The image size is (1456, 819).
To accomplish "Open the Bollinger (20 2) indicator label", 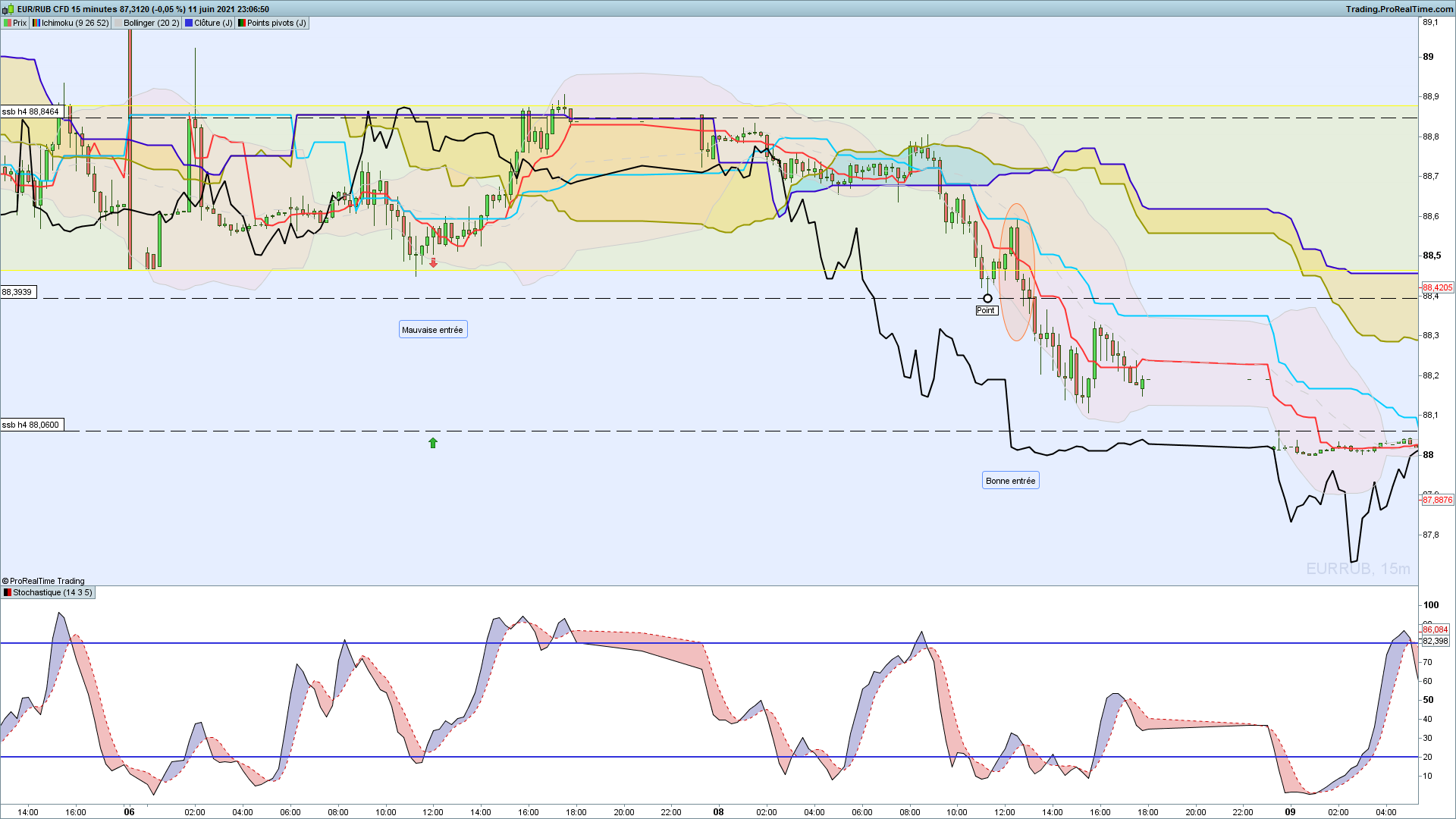I will (x=146, y=23).
